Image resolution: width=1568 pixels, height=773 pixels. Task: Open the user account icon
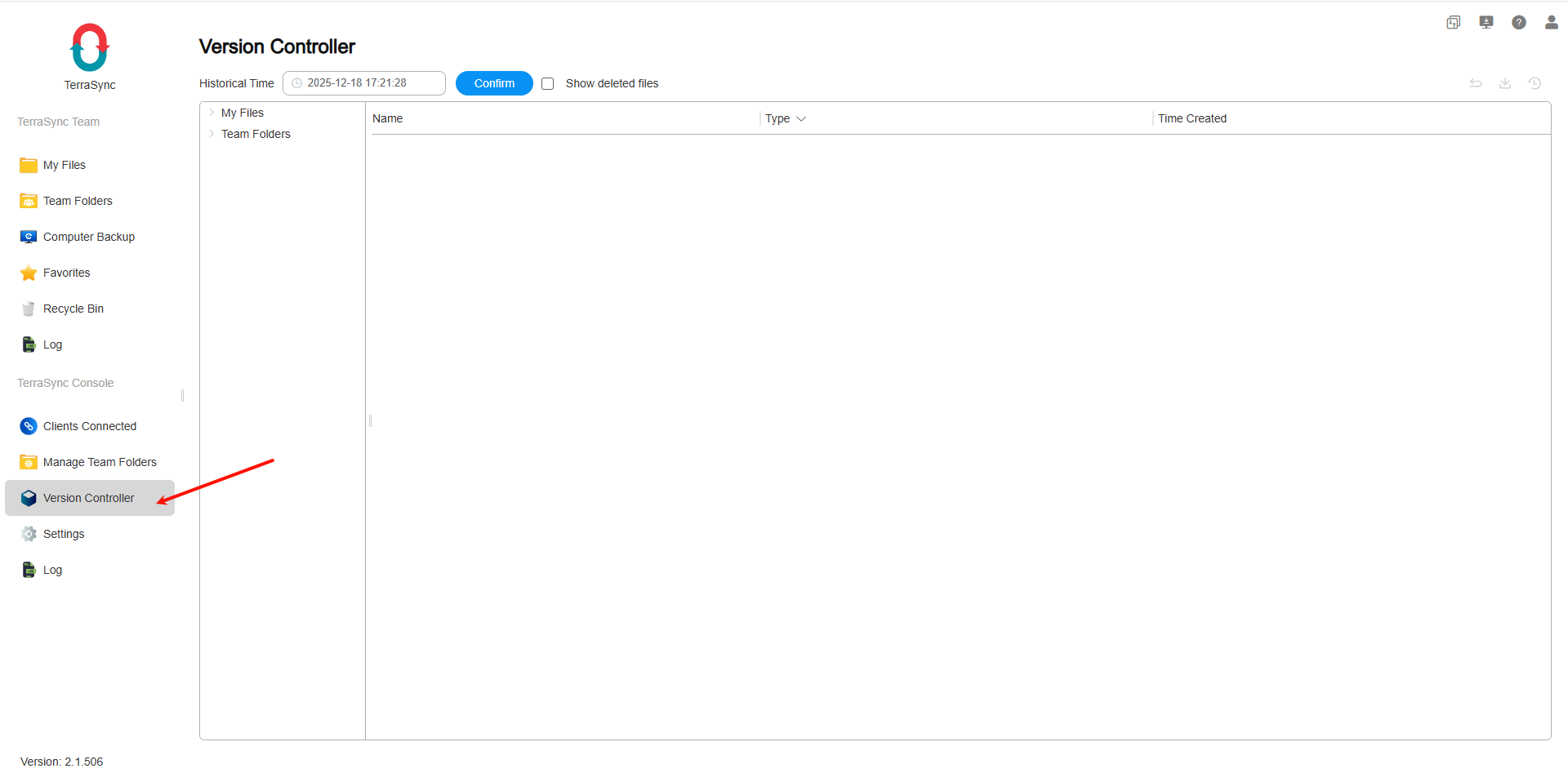coord(1552,23)
